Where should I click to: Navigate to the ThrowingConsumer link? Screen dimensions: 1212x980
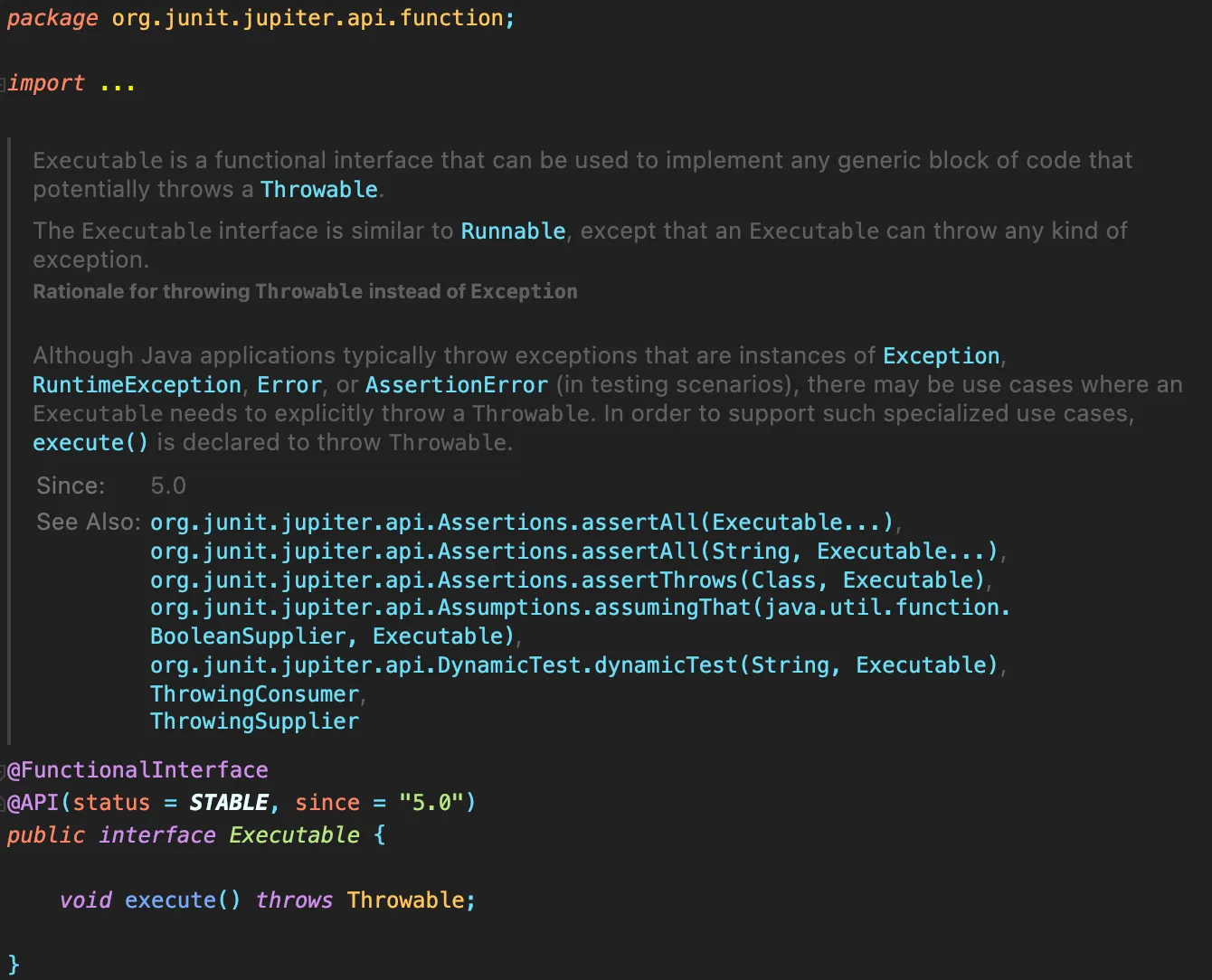[x=255, y=694]
